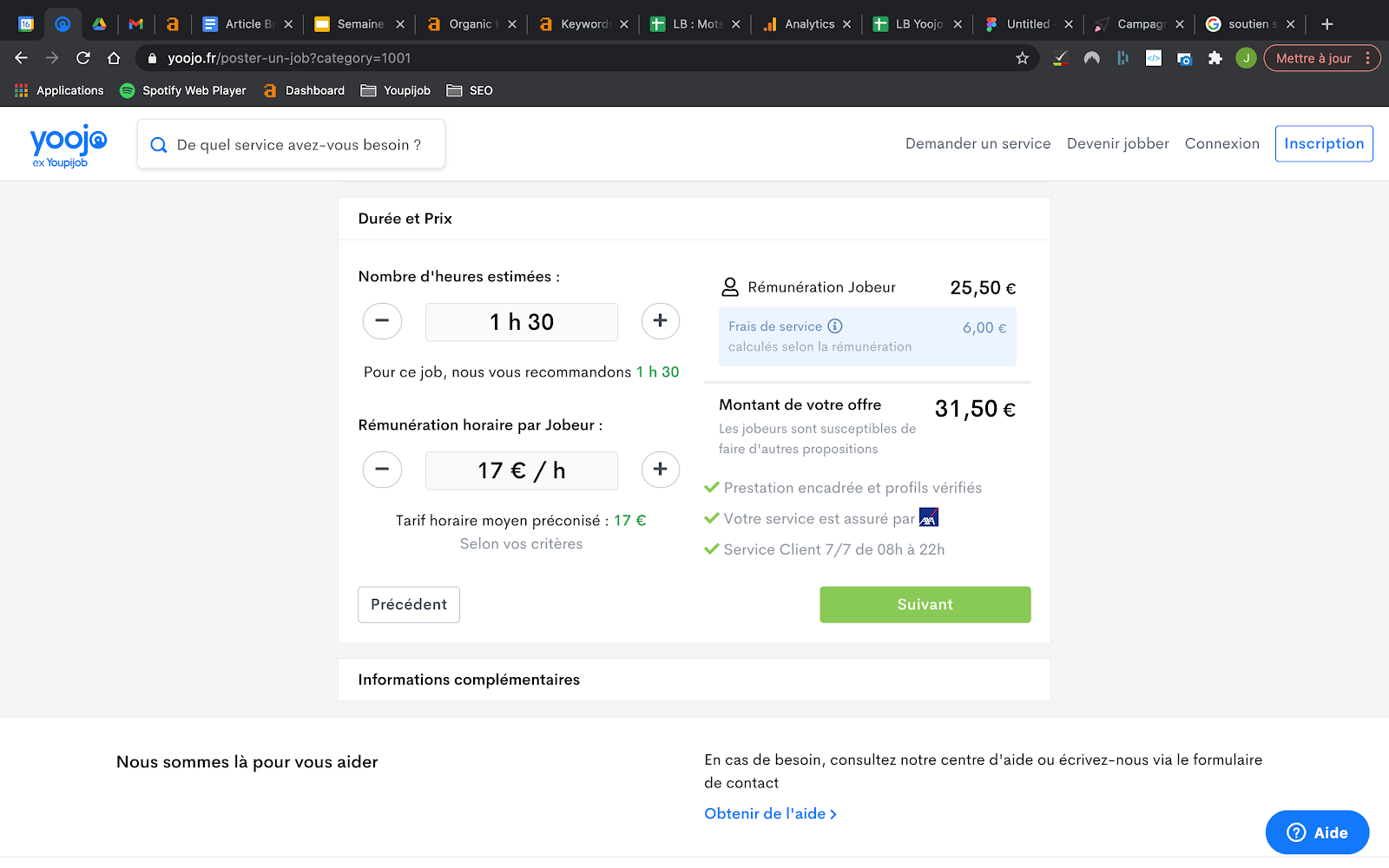The width and height of the screenshot is (1389, 868).
Task: Click the search magnifier icon
Action: click(x=159, y=145)
